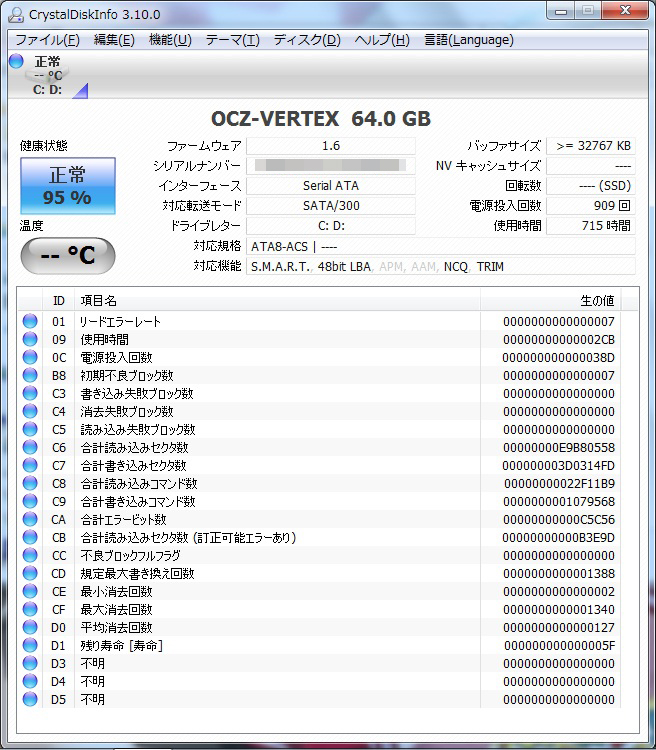
Task: Click status orb for C9 合計書き込みコマンド数
Action: 30,501
